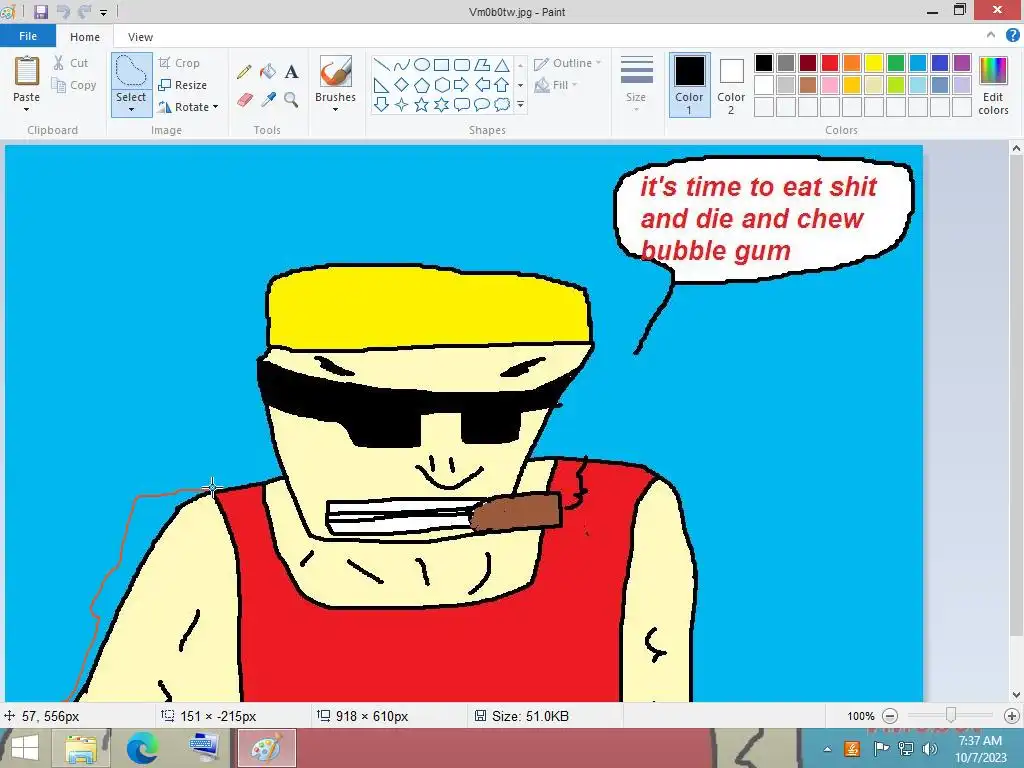Collapse the ribbon with chevron

click(x=991, y=35)
